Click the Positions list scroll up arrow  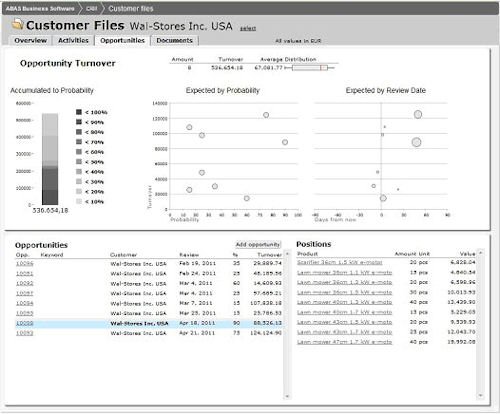point(480,253)
